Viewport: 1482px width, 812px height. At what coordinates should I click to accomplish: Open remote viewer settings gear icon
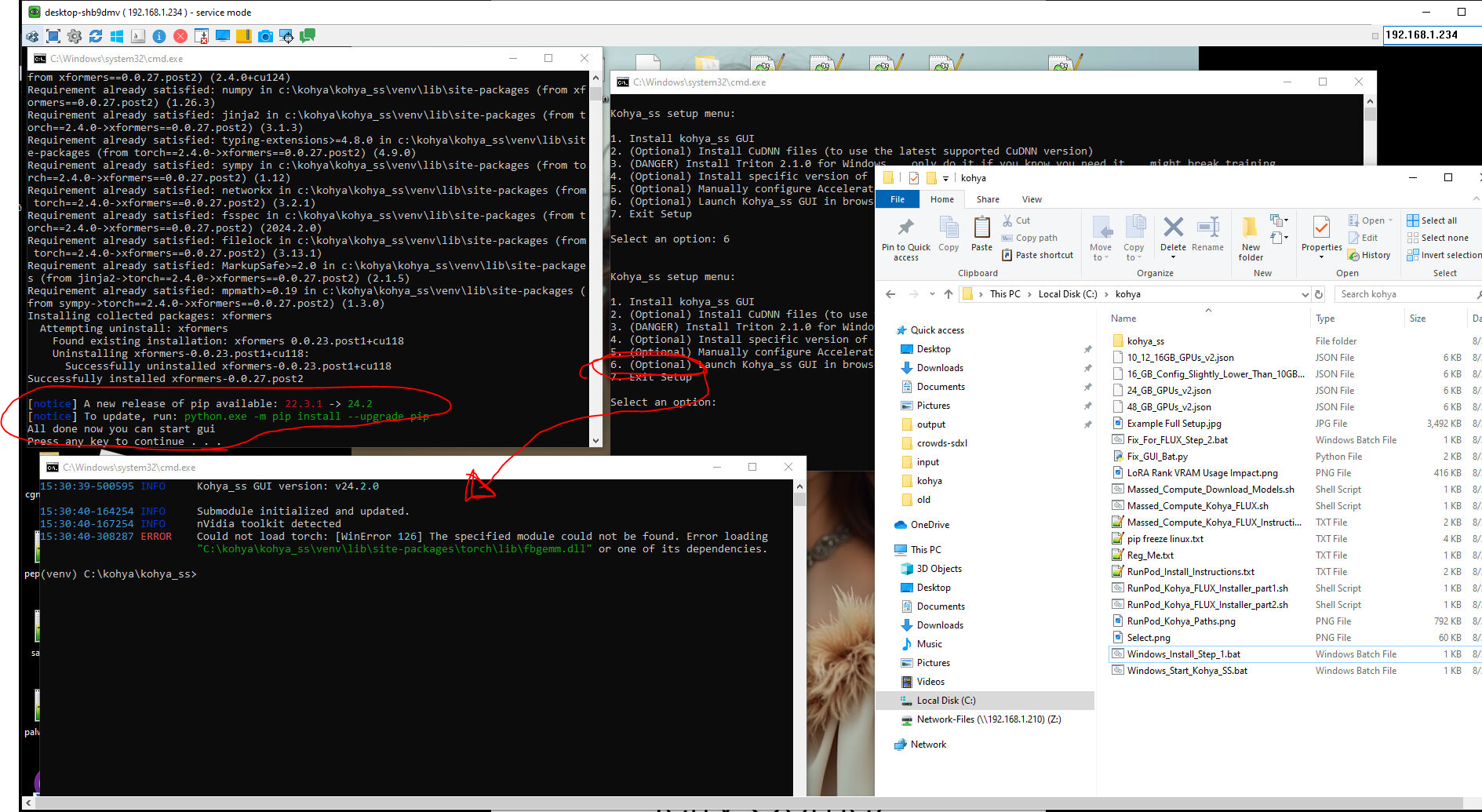coord(75,36)
